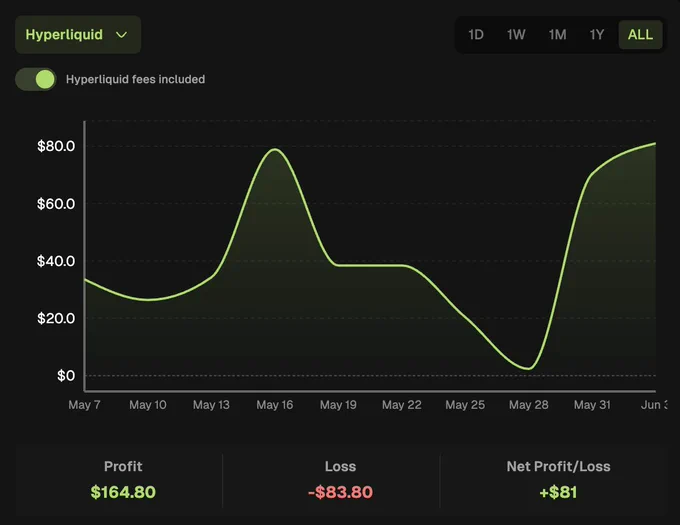The height and width of the screenshot is (525, 680).
Task: Select the 1D time range tab
Action: (x=476, y=35)
